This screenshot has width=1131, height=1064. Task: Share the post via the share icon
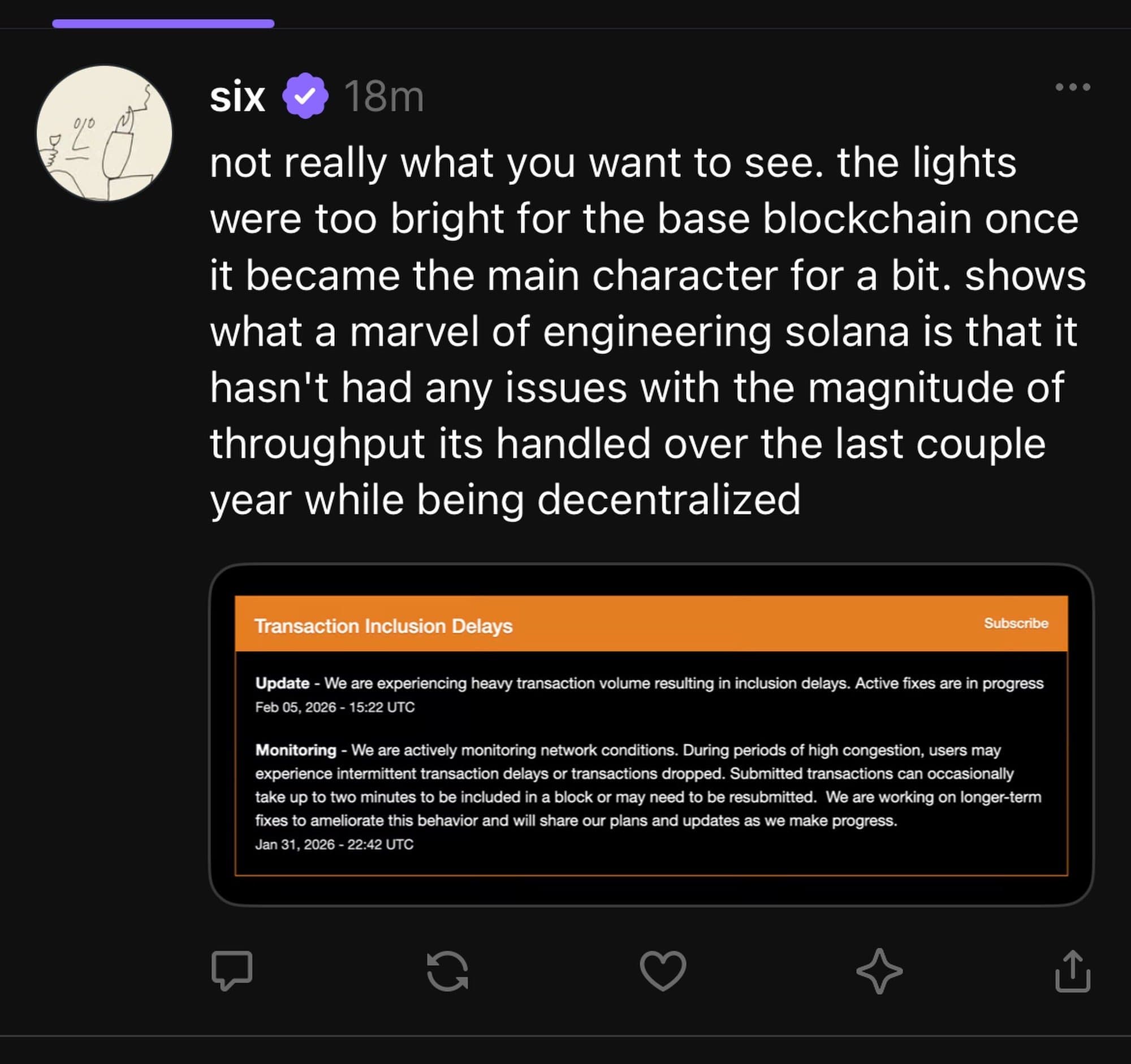pyautogui.click(x=1072, y=971)
